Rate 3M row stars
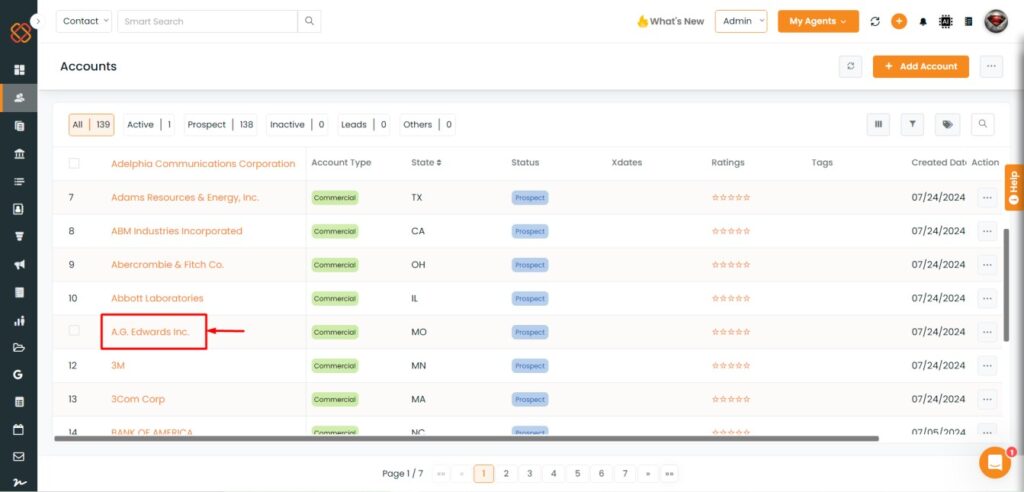Screen dimensions: 1024x492 [x=731, y=366]
